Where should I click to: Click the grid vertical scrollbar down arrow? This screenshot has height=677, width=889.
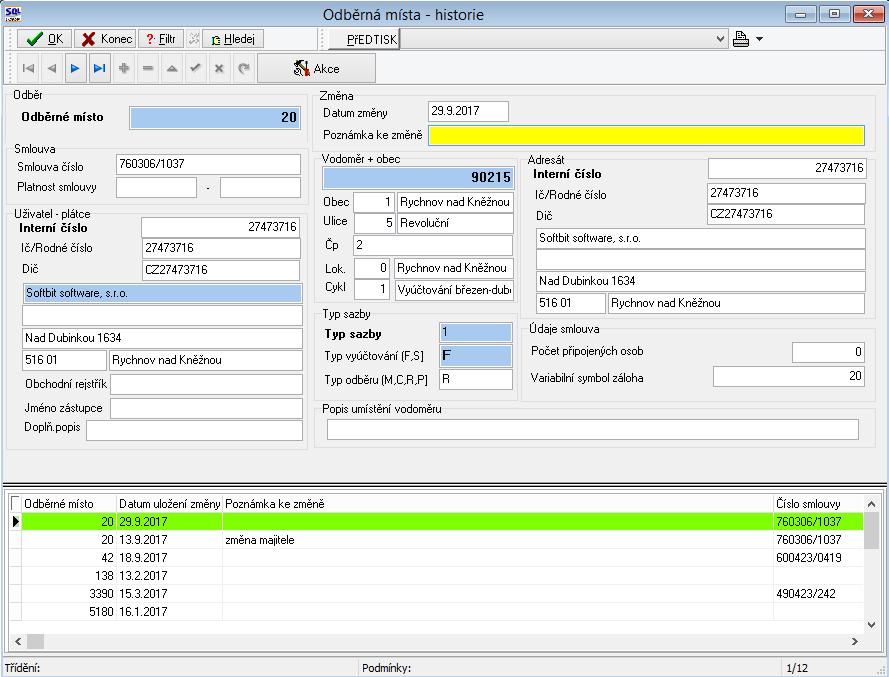[x=871, y=625]
